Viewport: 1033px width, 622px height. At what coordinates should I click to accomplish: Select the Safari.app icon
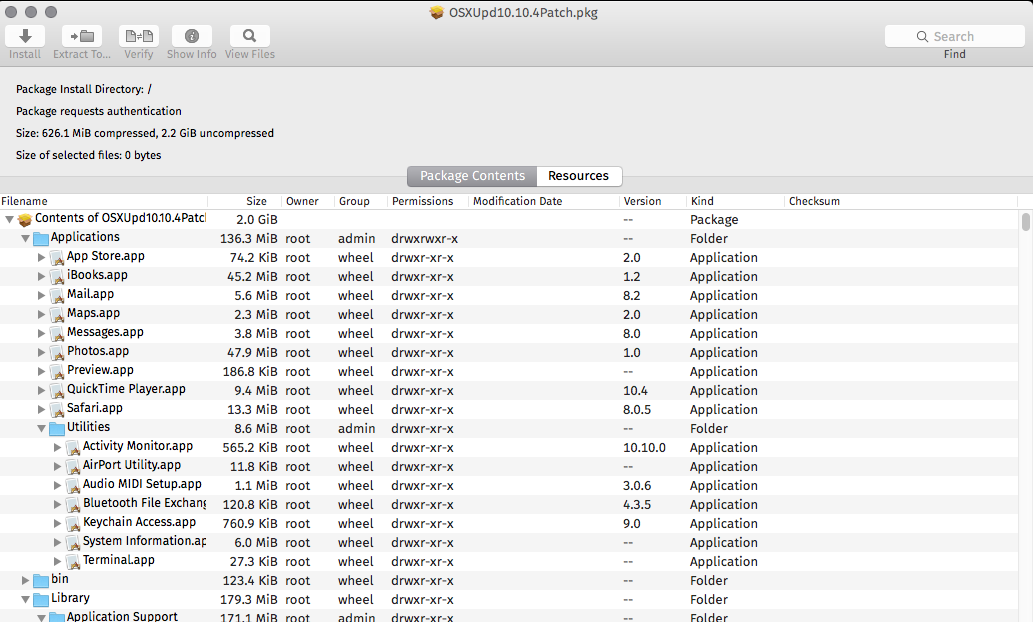tap(57, 410)
